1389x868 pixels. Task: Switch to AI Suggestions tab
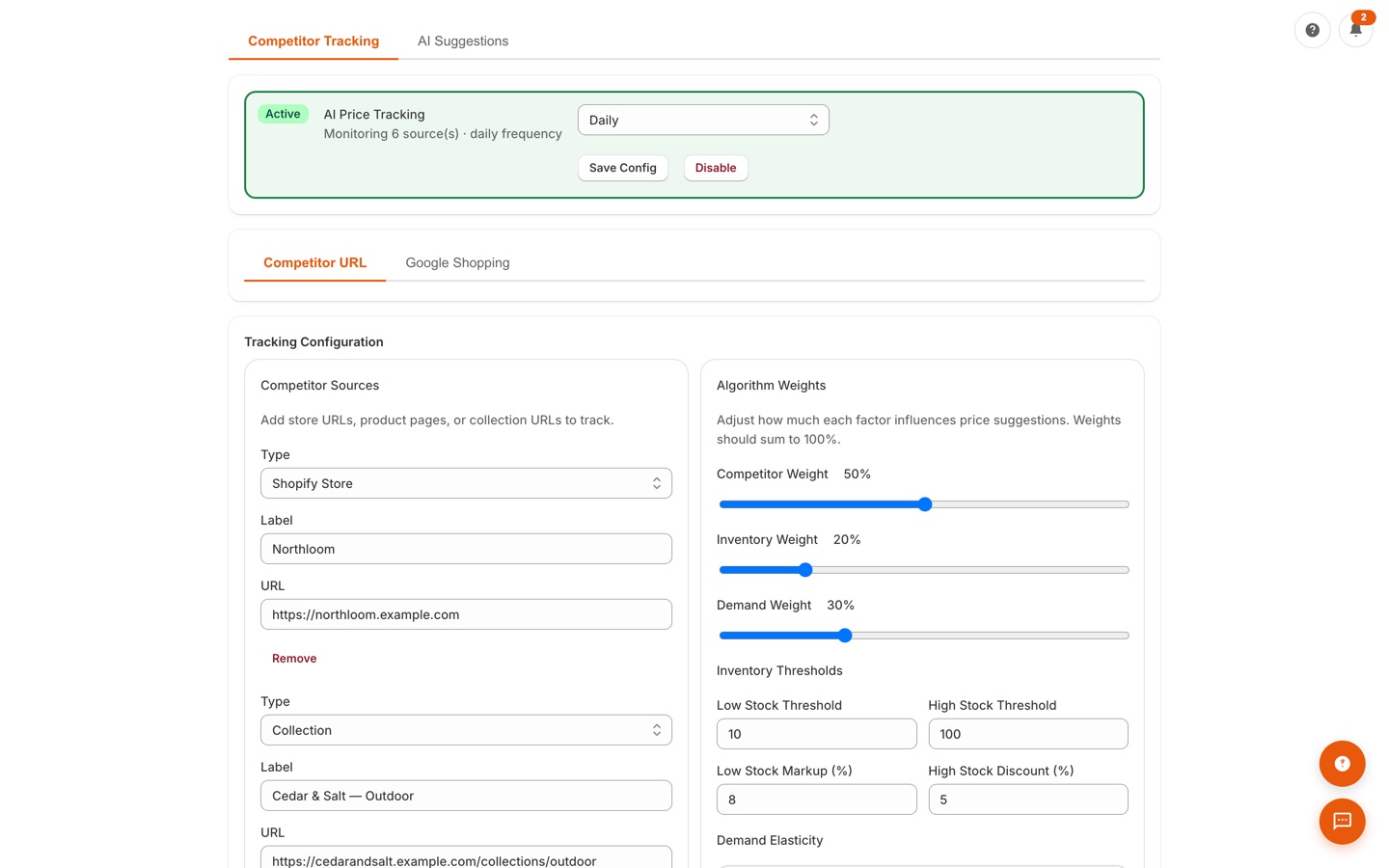[463, 41]
